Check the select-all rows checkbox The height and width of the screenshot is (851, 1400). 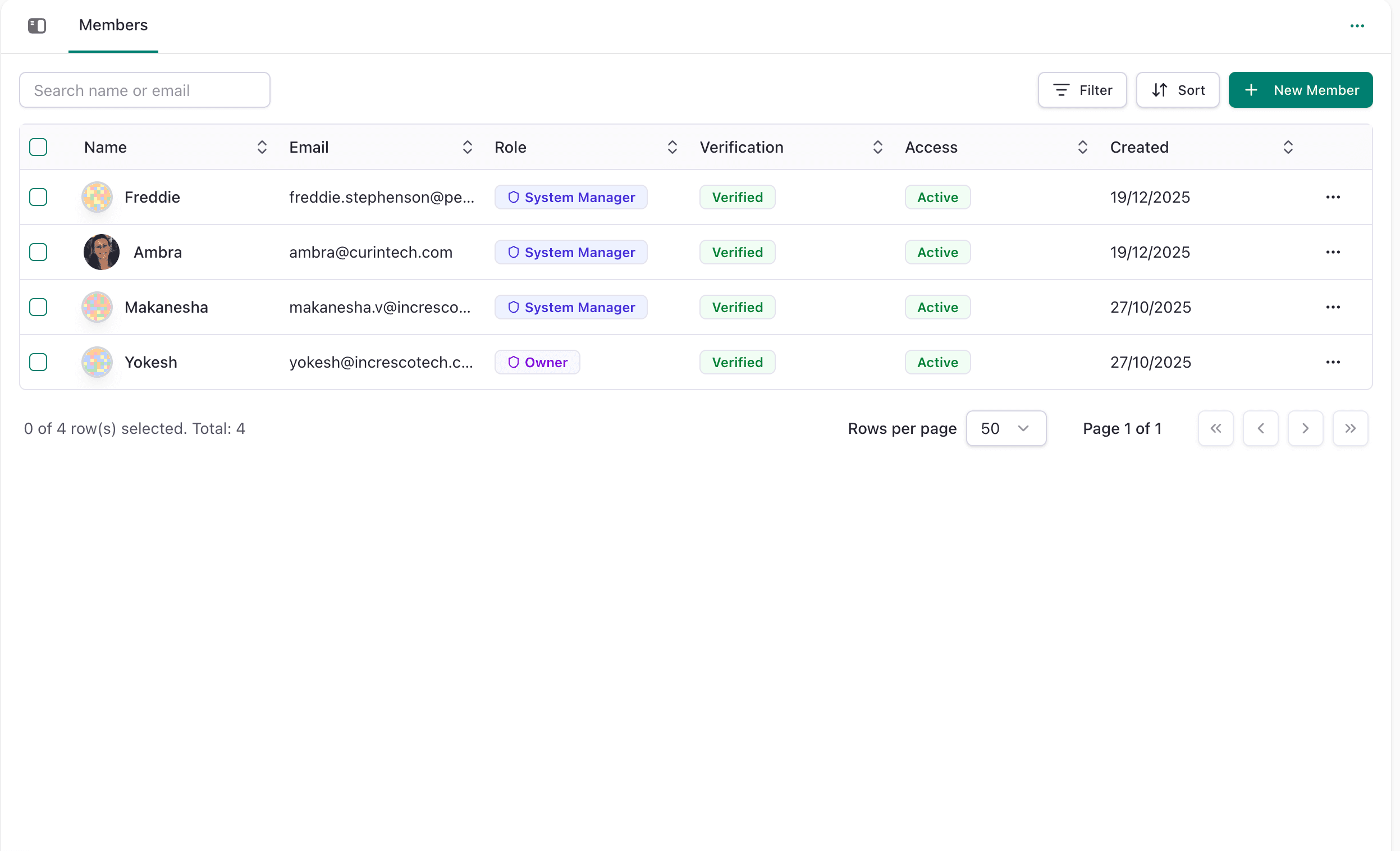point(38,147)
